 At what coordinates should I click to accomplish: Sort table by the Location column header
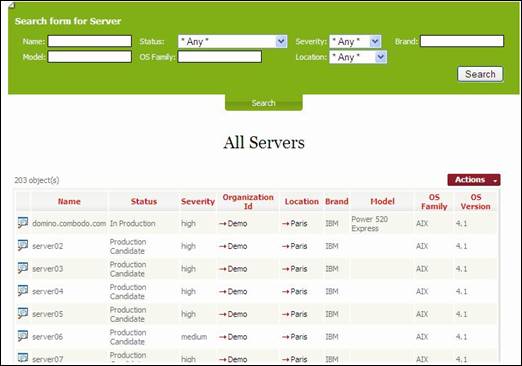point(302,201)
